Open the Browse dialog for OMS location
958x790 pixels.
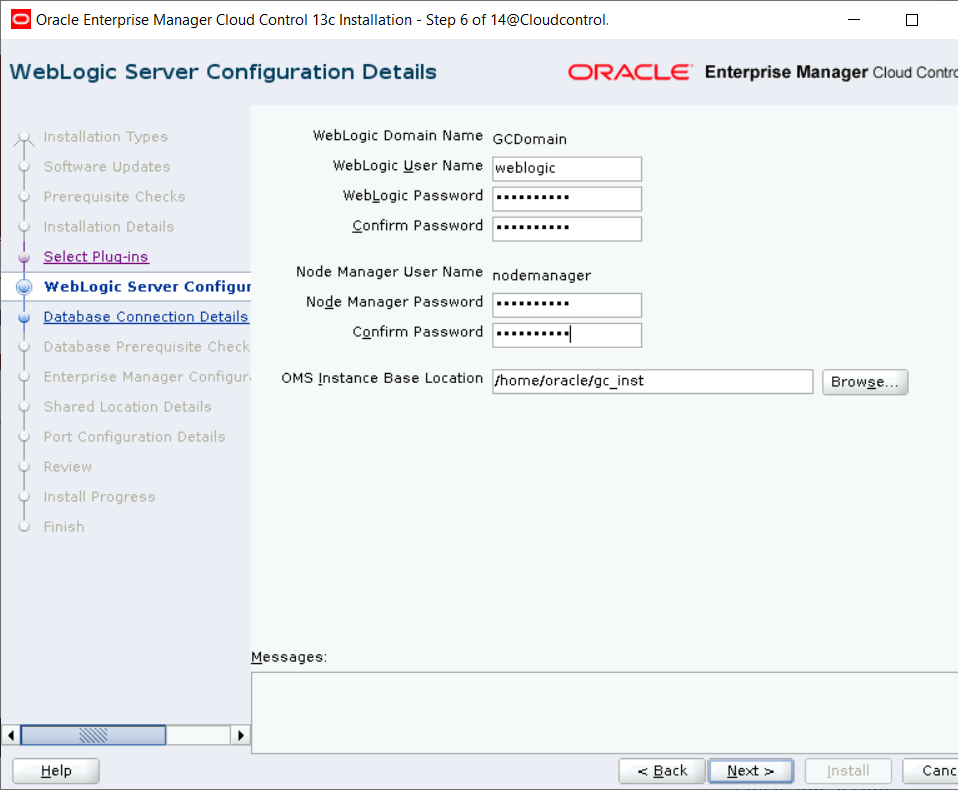click(x=865, y=382)
